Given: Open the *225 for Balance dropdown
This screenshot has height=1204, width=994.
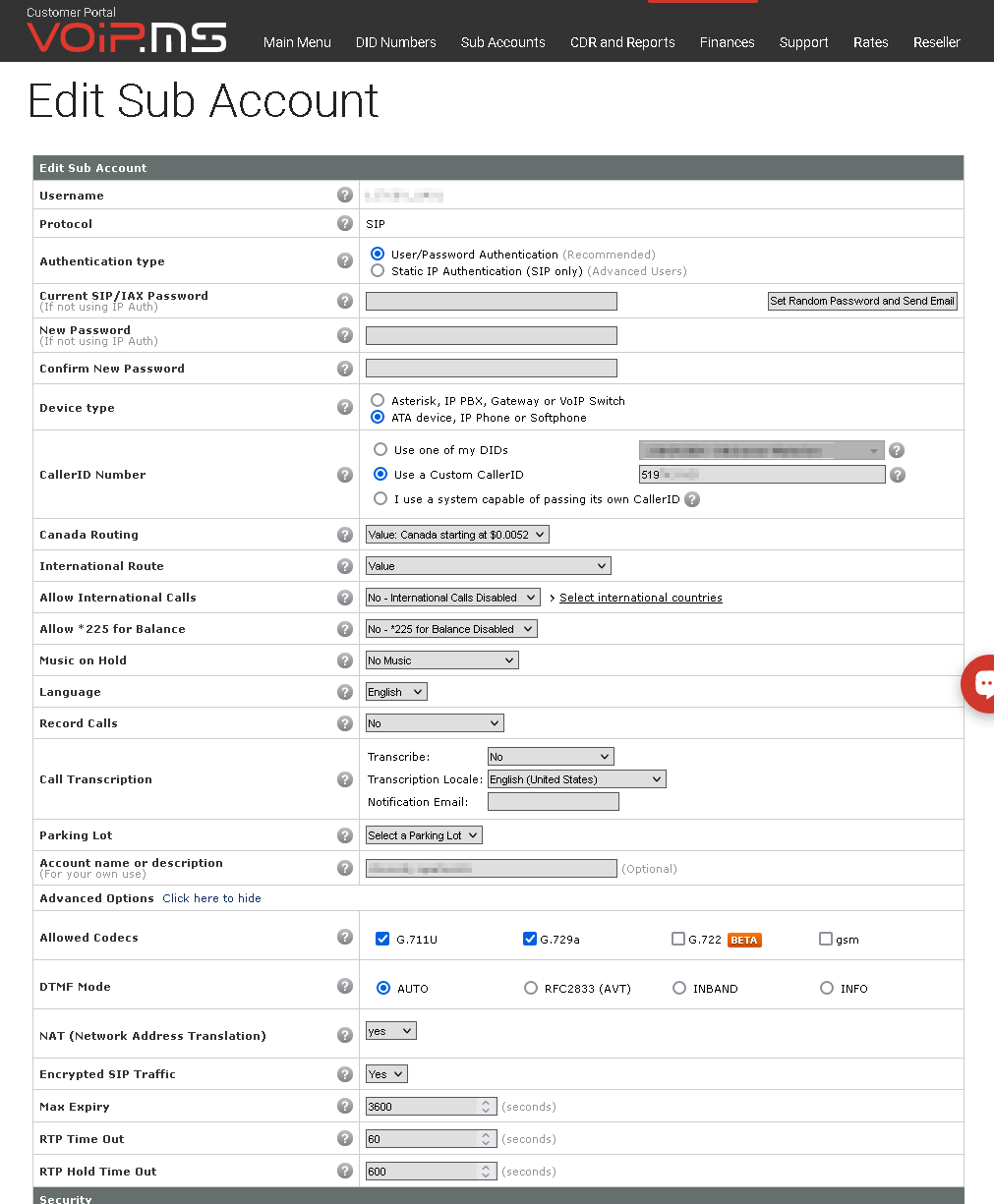Looking at the screenshot, I should 451,629.
